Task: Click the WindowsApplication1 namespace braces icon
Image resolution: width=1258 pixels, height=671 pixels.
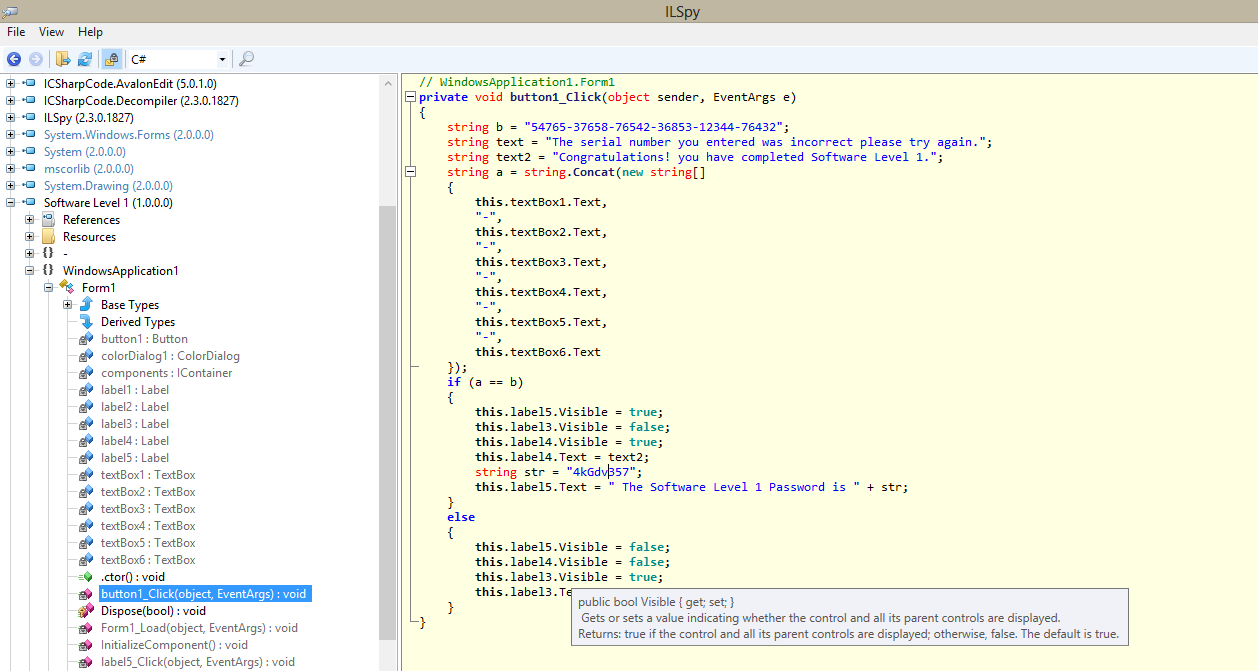Action: [48, 271]
